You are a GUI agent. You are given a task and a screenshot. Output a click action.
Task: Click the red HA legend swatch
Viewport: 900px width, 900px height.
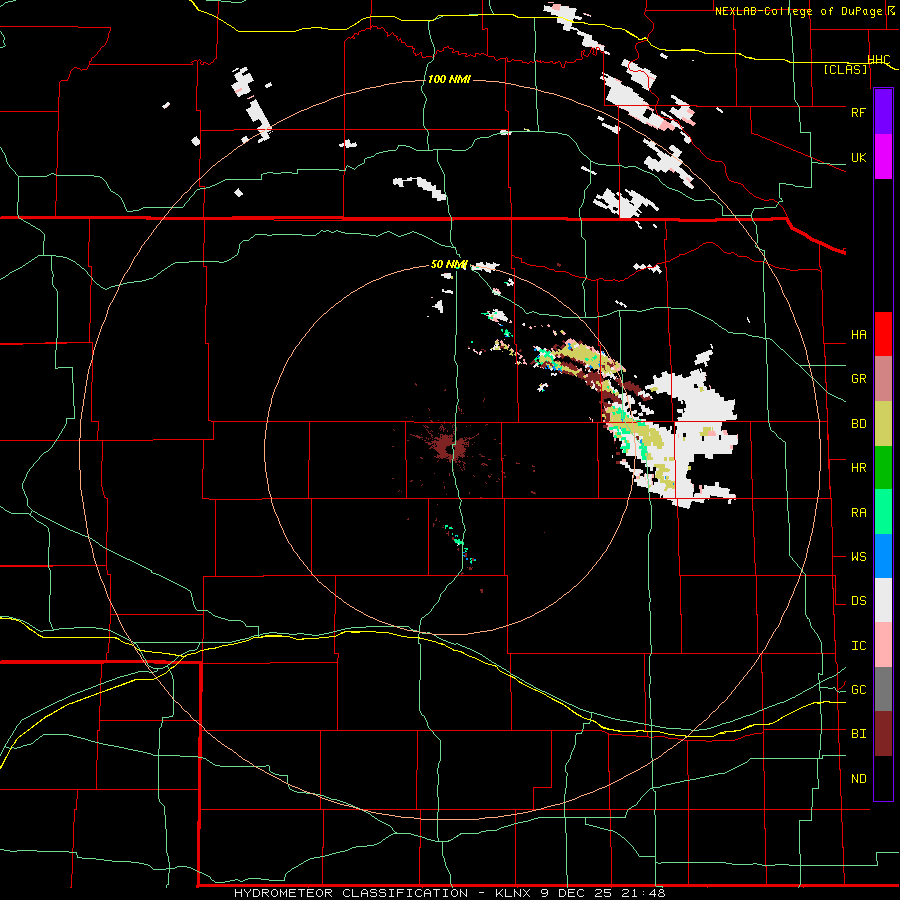point(883,334)
